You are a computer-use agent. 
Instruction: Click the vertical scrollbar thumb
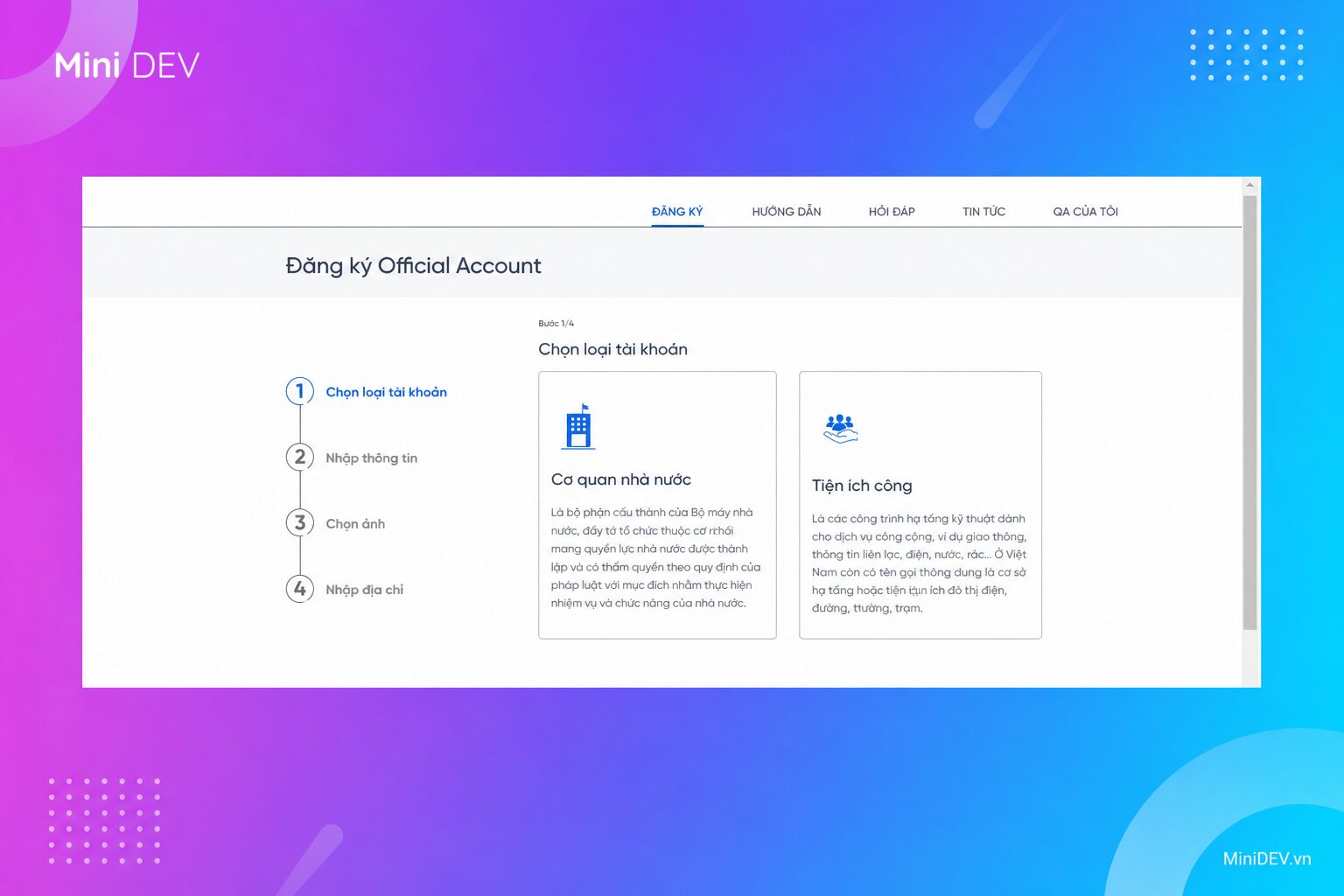pos(1249,412)
